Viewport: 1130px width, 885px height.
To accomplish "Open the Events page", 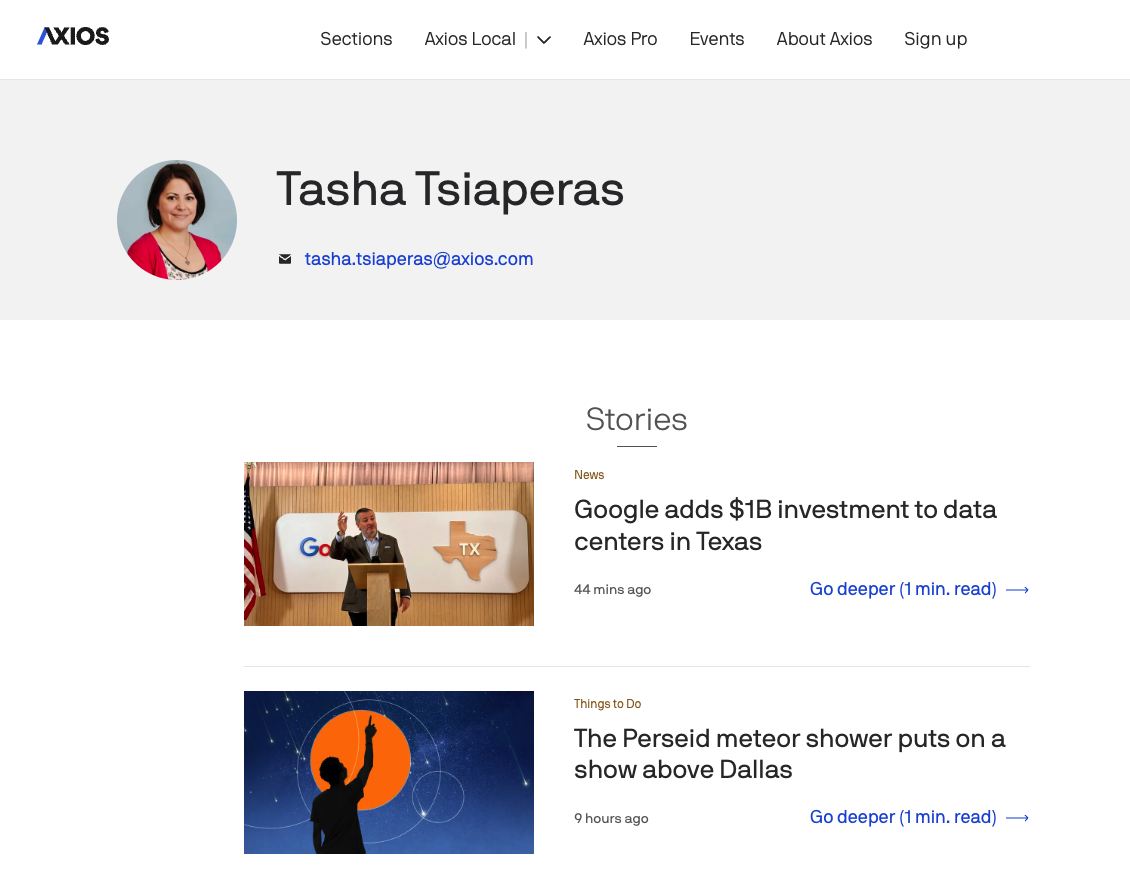I will (x=716, y=39).
